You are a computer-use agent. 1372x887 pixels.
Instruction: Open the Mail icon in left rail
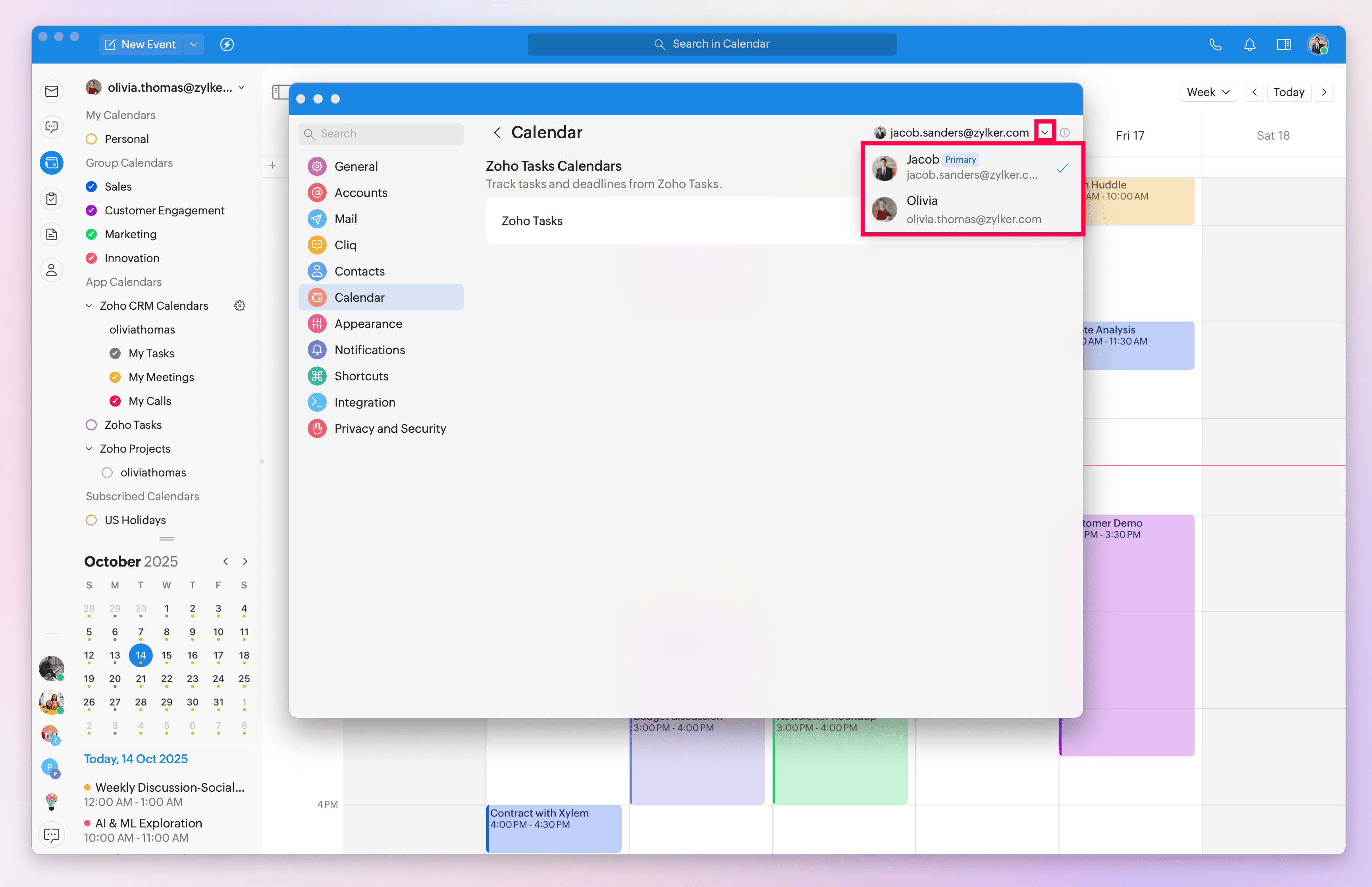(52, 91)
